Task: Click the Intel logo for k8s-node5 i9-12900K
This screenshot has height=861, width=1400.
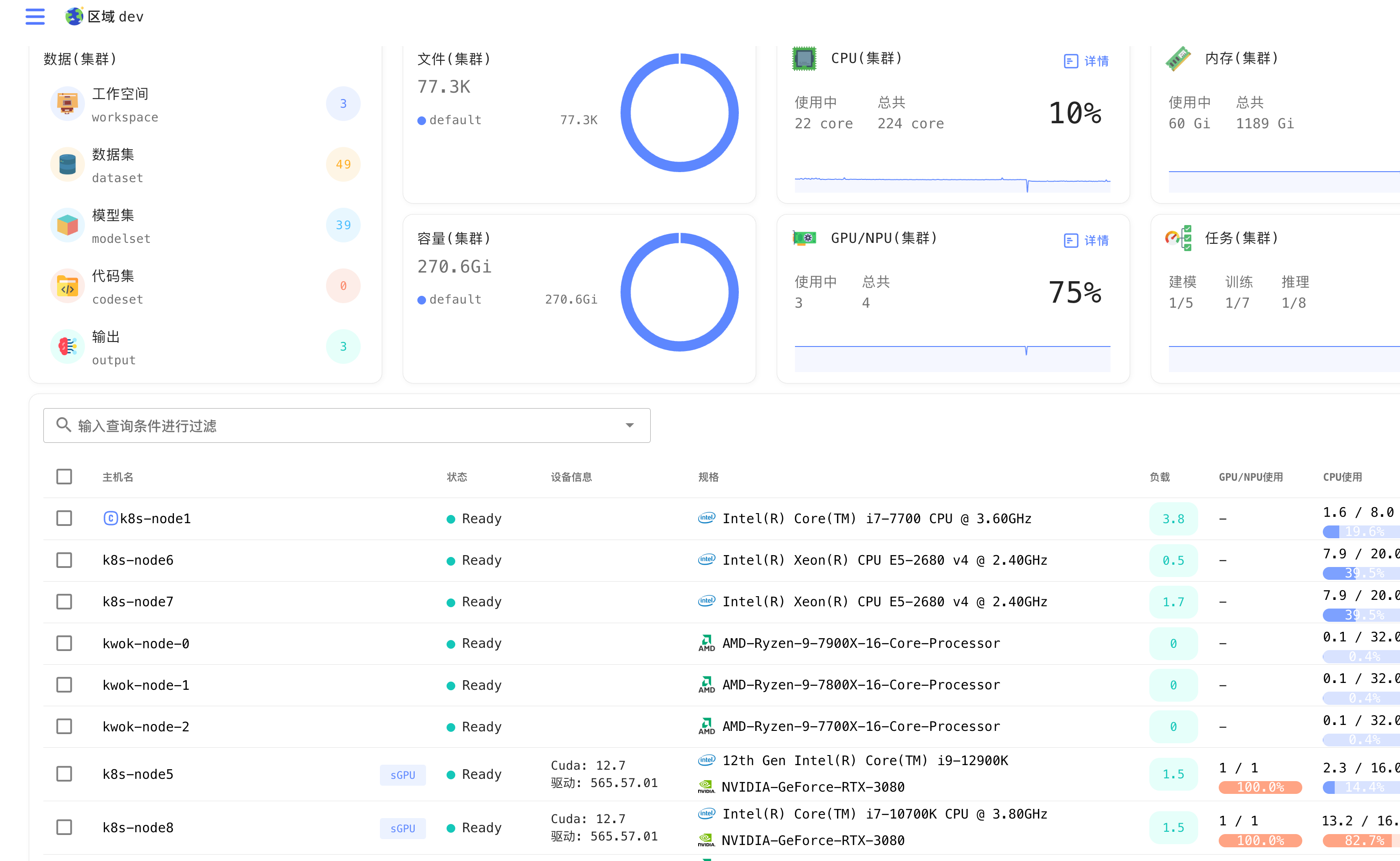Action: tap(706, 760)
